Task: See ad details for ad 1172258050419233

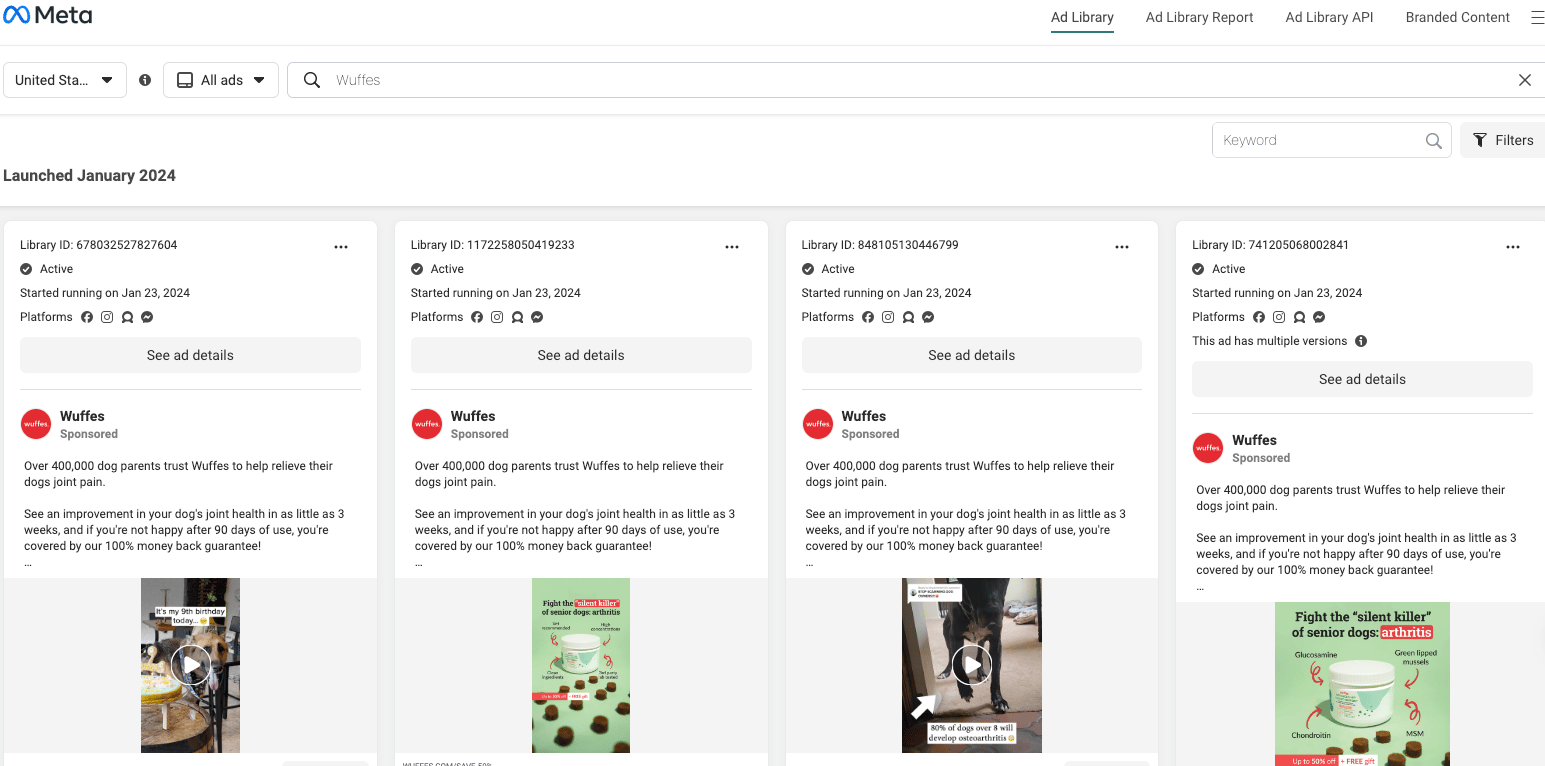Action: coord(581,355)
